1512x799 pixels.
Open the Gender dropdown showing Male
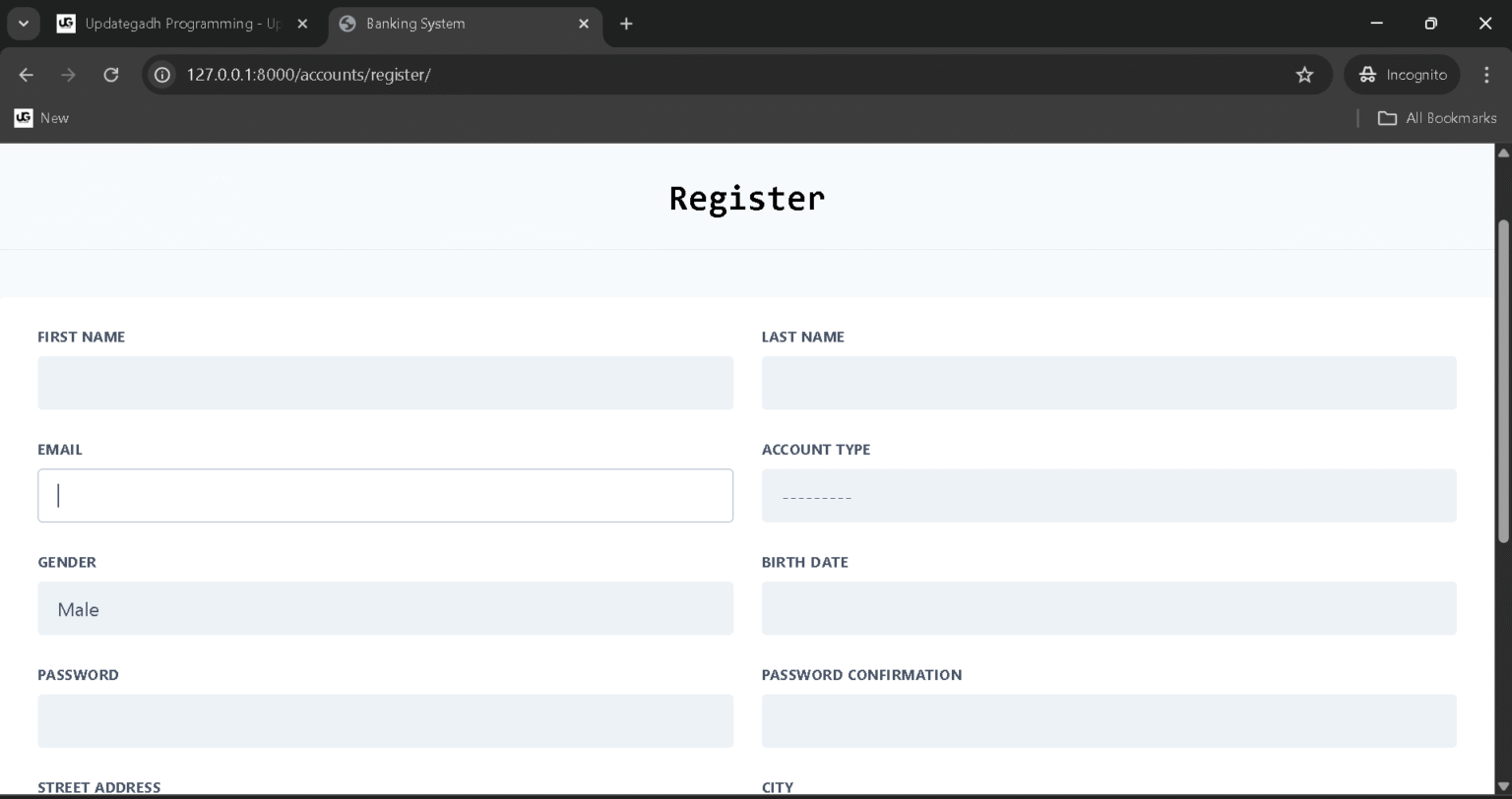pyautogui.click(x=385, y=609)
